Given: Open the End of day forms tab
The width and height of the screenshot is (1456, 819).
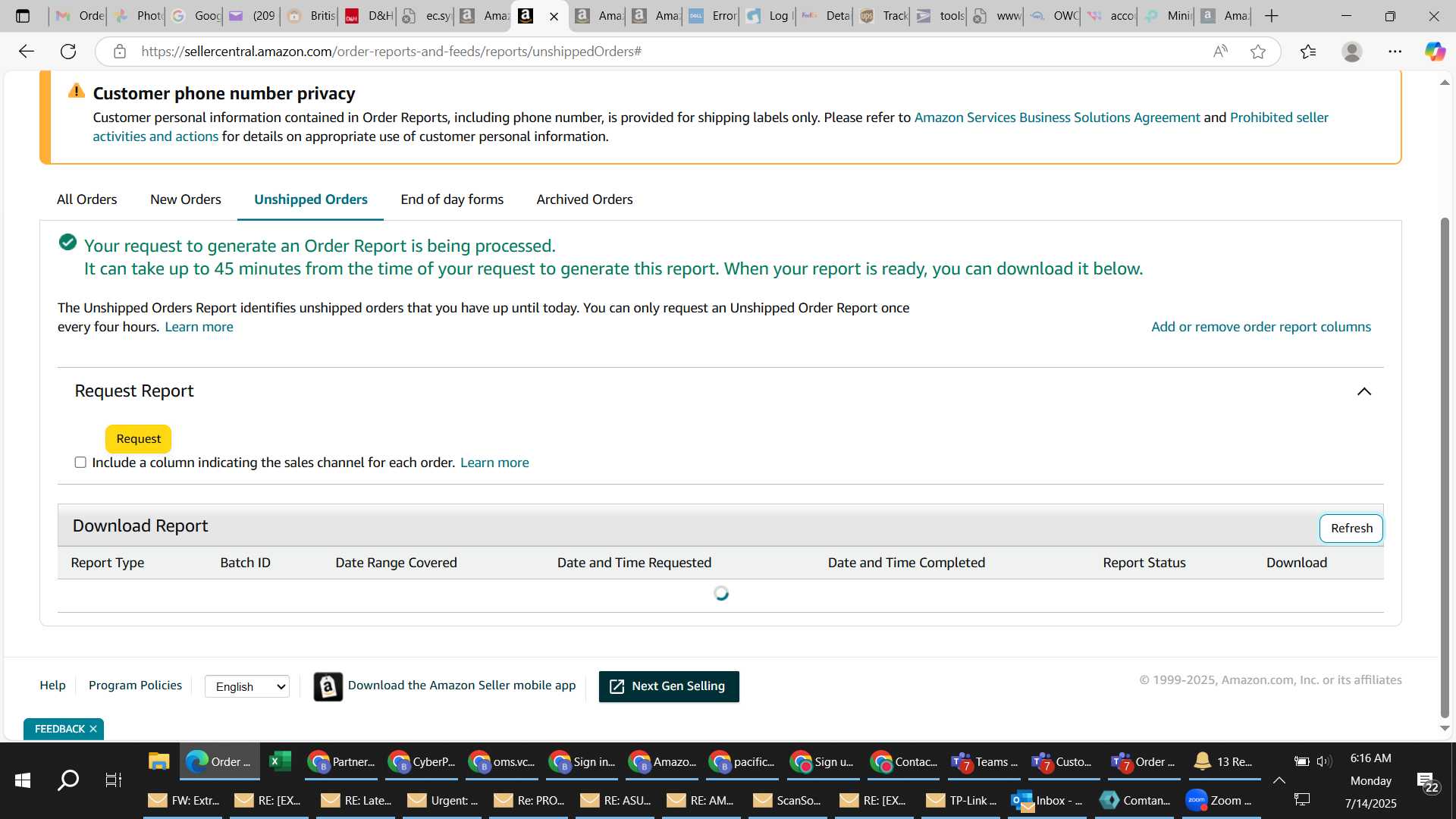Looking at the screenshot, I should (x=452, y=199).
